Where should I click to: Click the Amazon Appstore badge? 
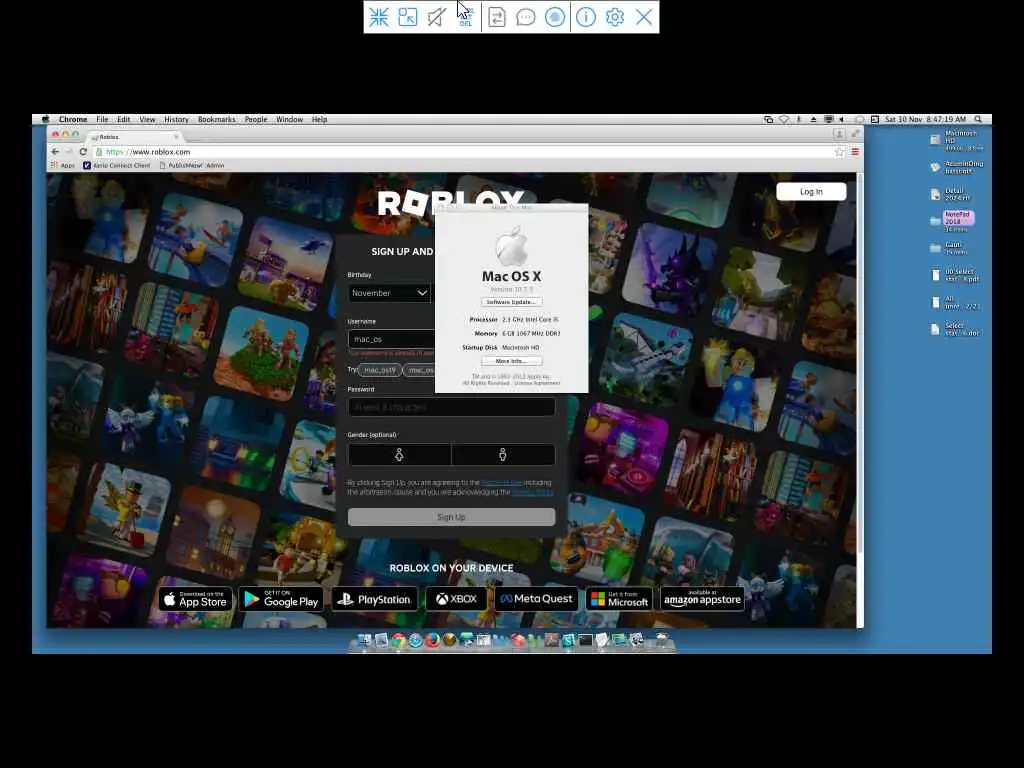(702, 599)
